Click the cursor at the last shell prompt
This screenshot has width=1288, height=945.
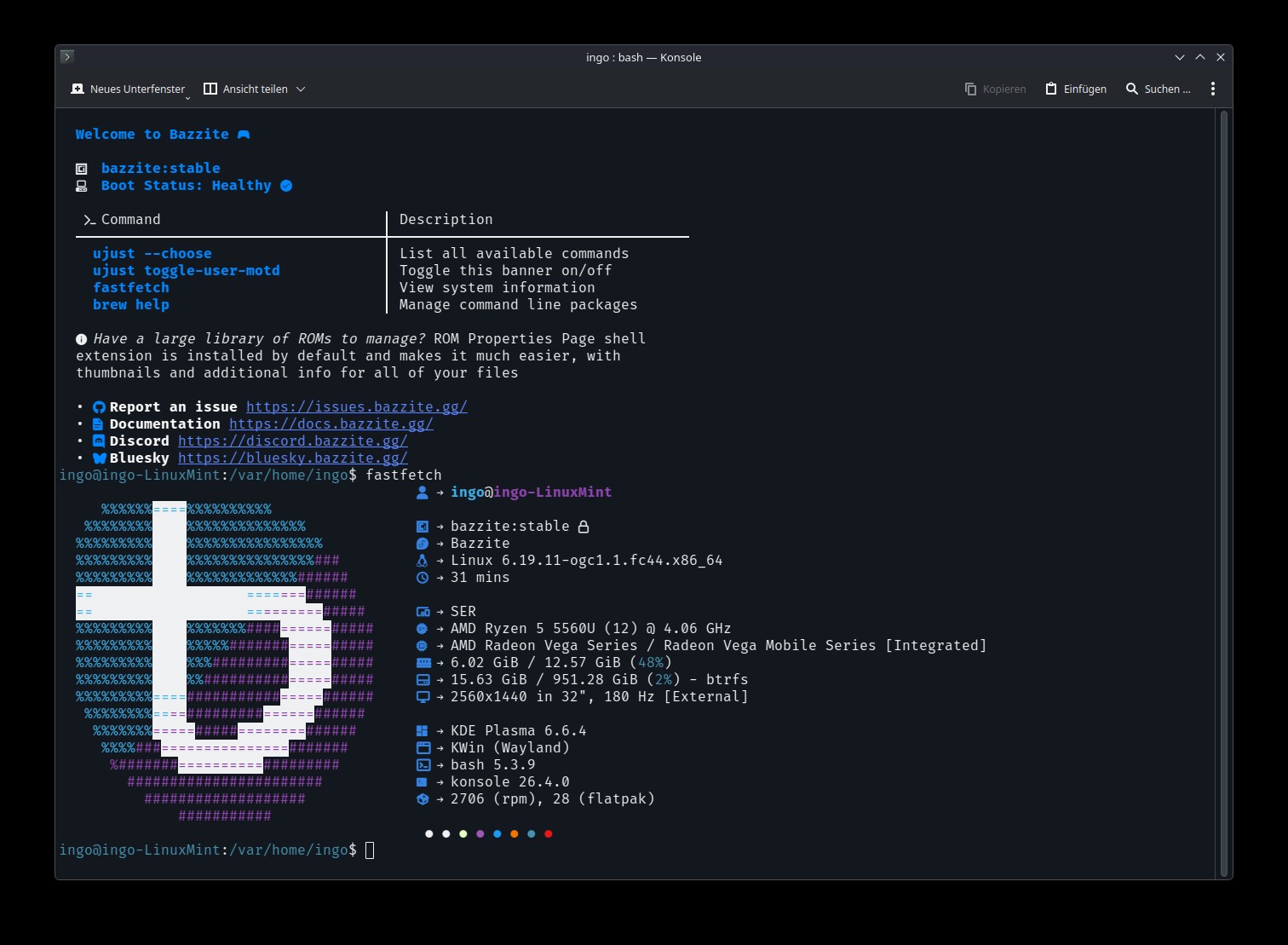(x=370, y=850)
